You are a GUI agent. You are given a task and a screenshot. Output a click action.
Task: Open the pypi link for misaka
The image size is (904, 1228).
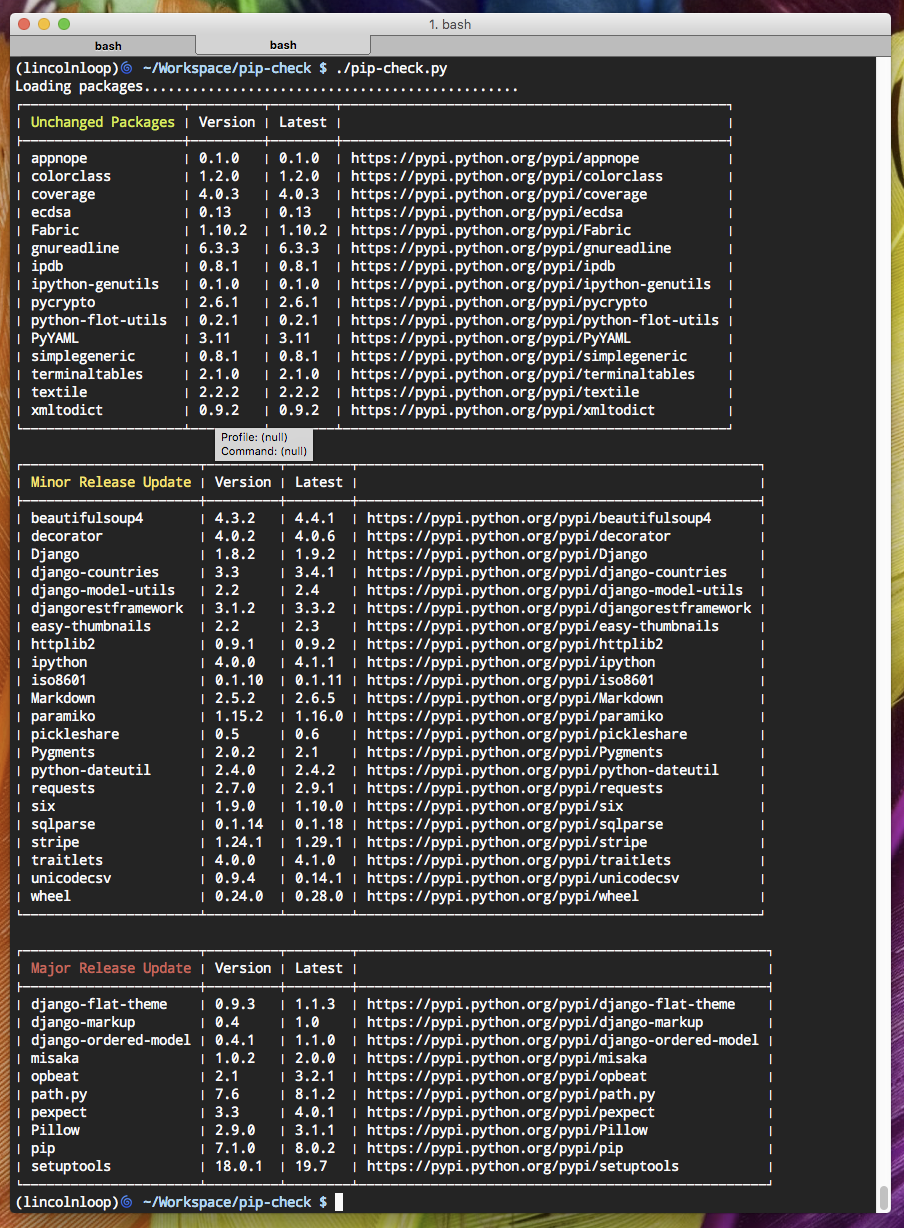coord(506,1058)
